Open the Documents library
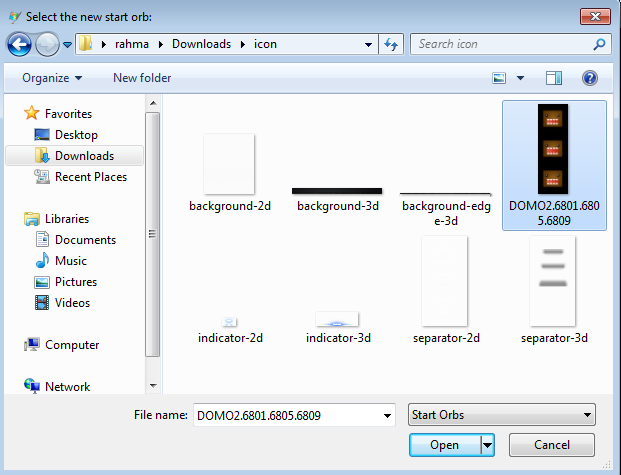The image size is (621, 475). coord(85,240)
